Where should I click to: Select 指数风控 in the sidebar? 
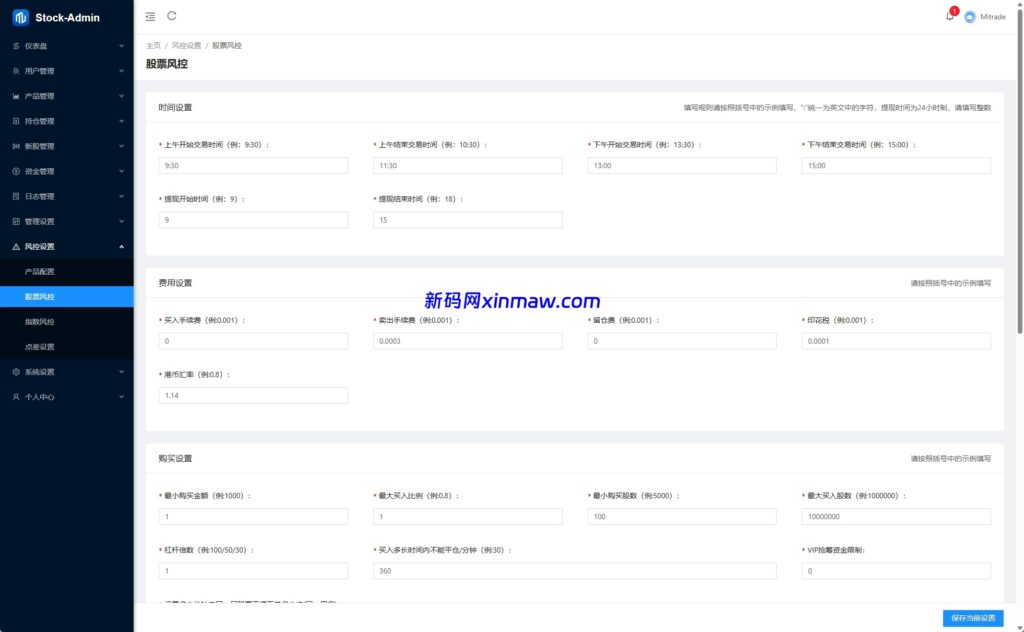40,322
